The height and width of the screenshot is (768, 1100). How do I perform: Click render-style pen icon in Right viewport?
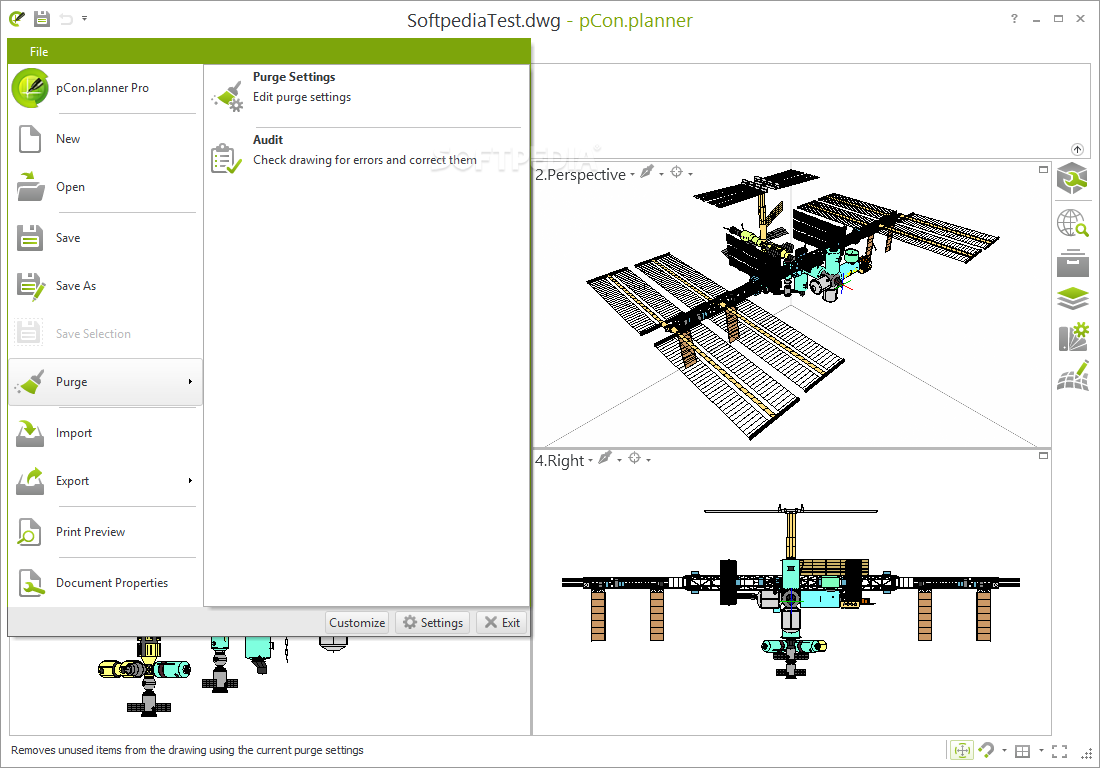coord(605,458)
